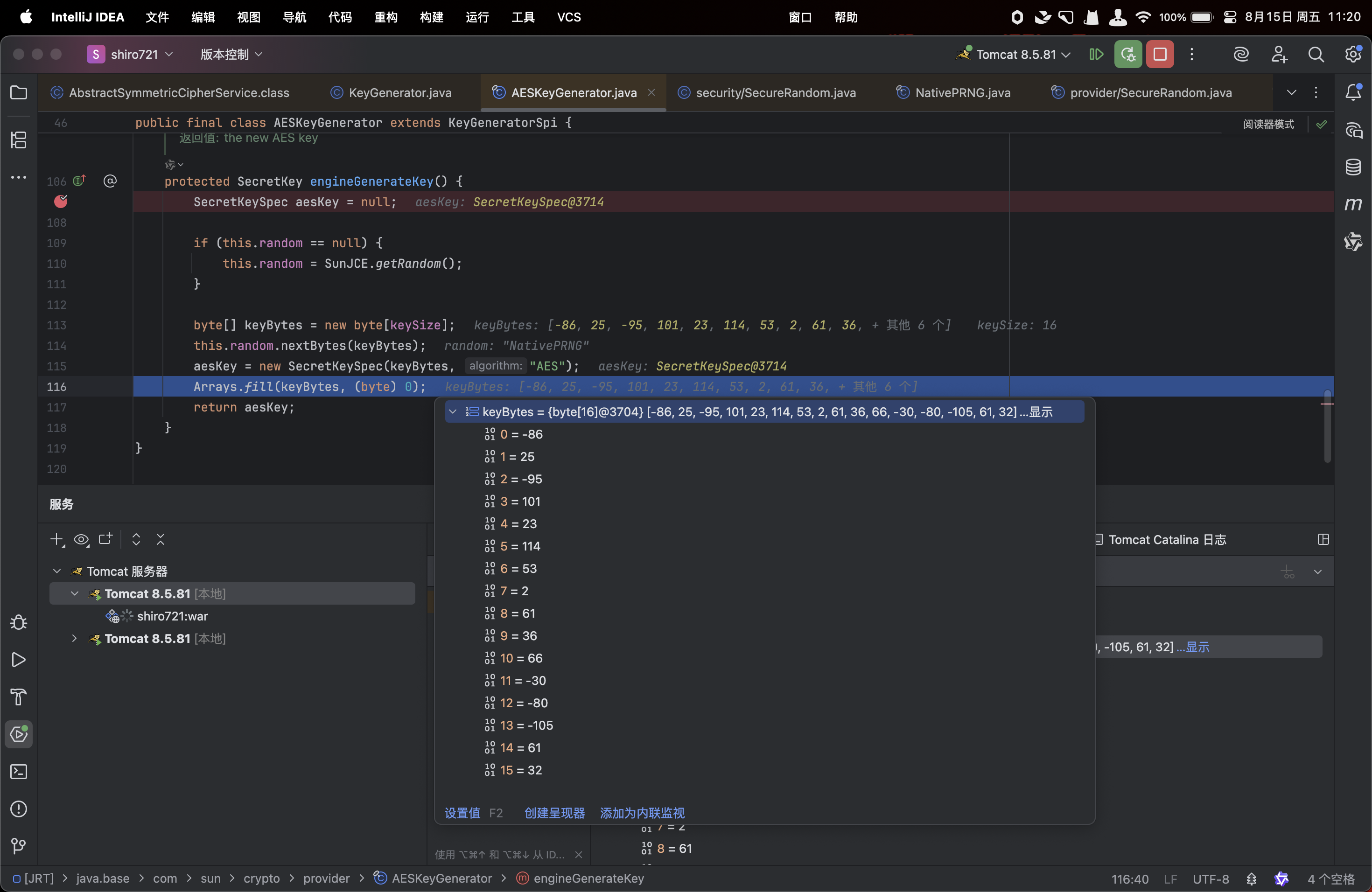
Task: Open the Git tool window icon
Action: (19, 846)
